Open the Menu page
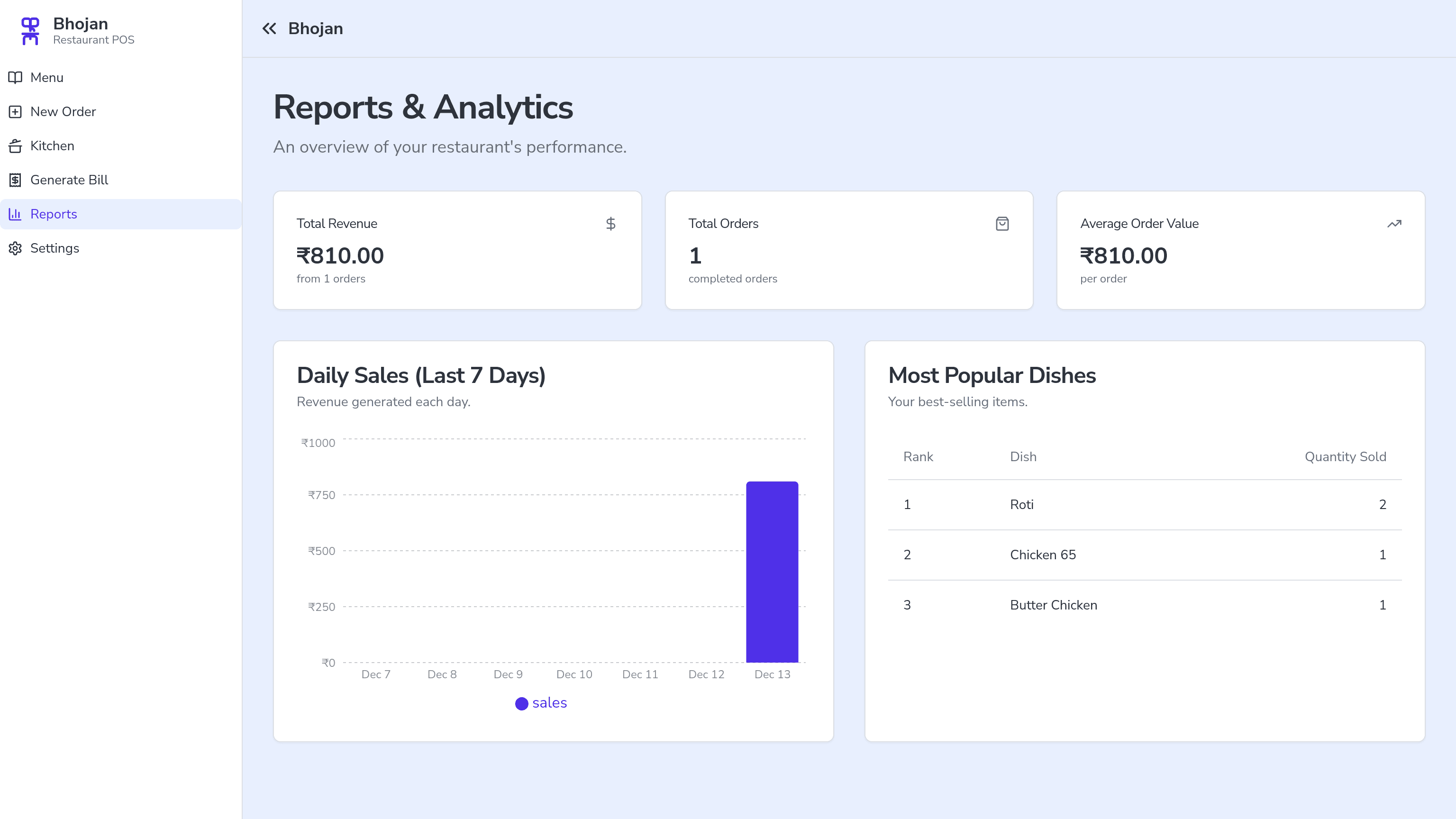Viewport: 1456px width, 819px height. click(x=47, y=77)
